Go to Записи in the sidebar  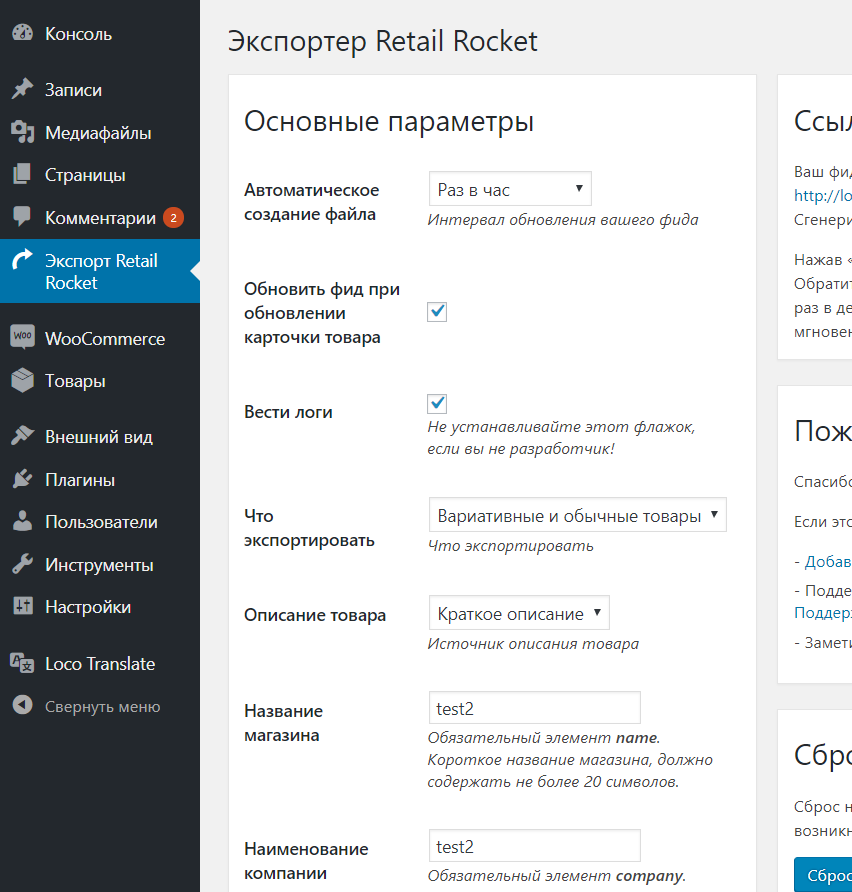point(73,90)
